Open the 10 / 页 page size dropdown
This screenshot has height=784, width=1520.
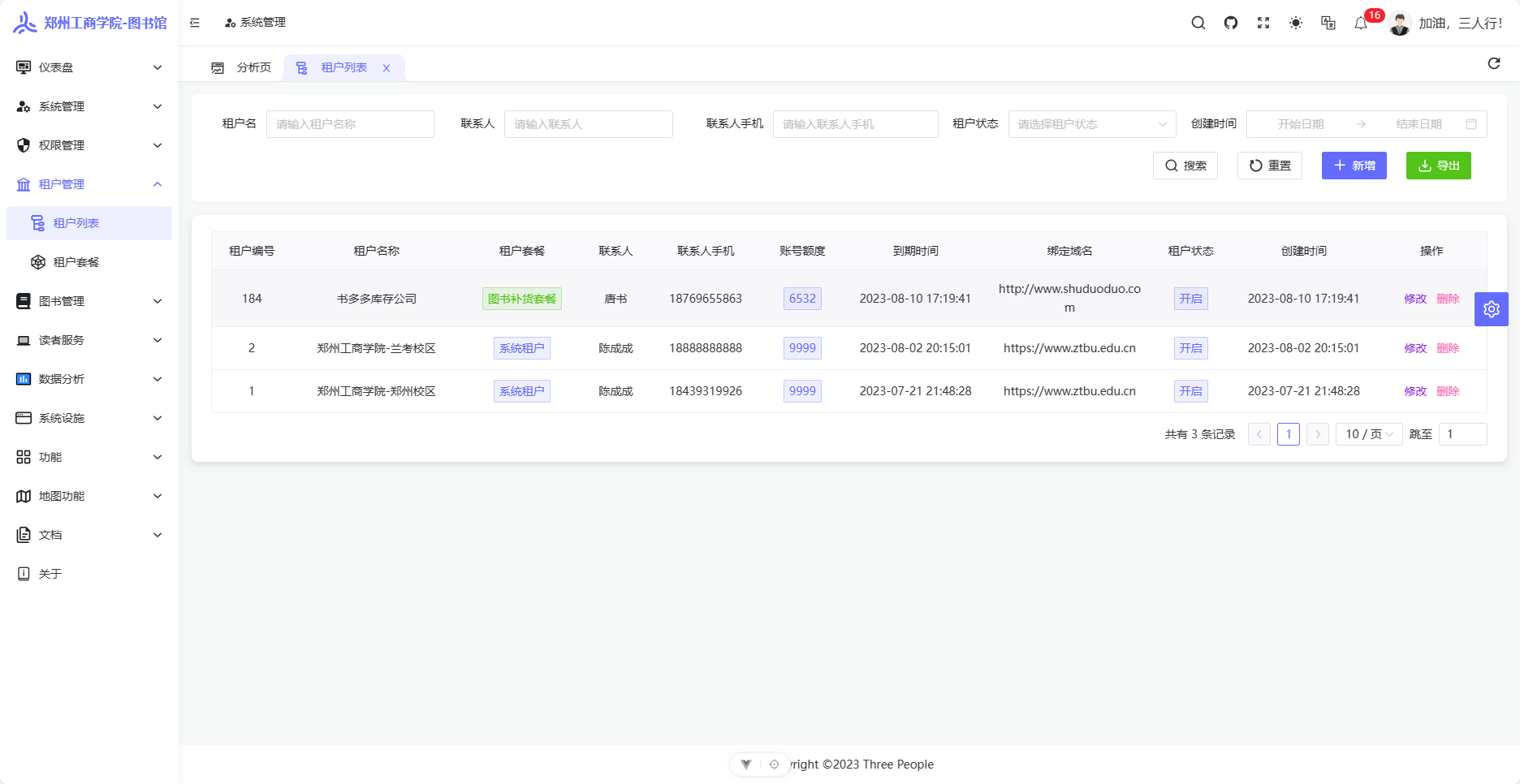[x=1369, y=434]
